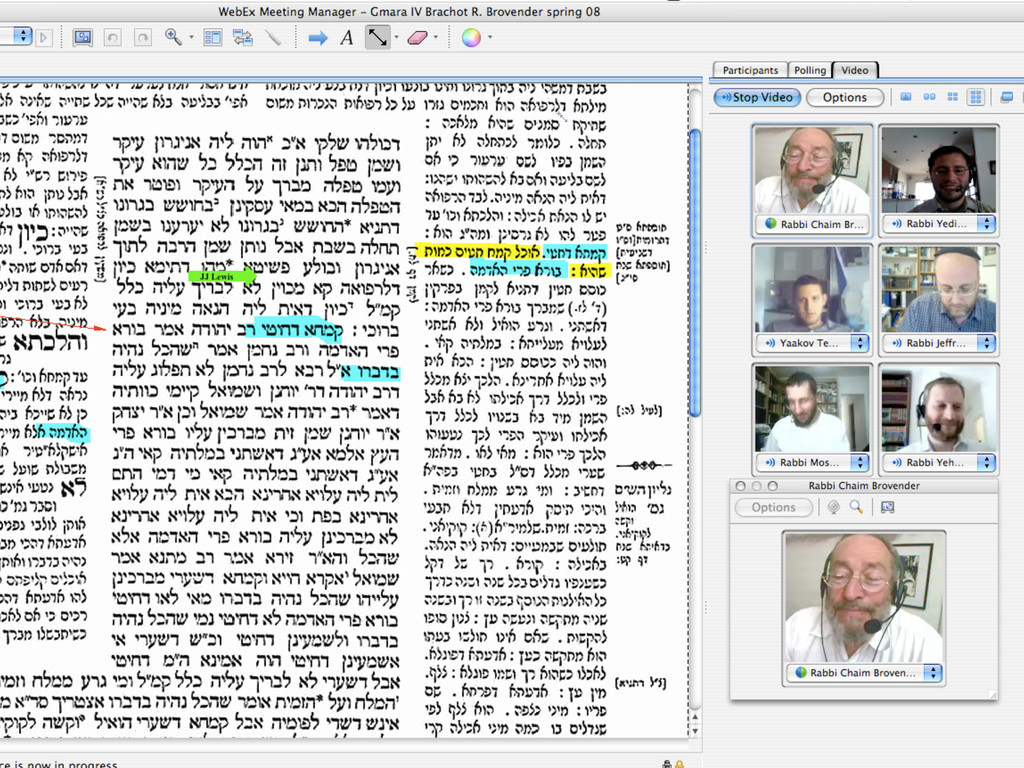Switch to six-video layout
1024x768 pixels.
(976, 97)
